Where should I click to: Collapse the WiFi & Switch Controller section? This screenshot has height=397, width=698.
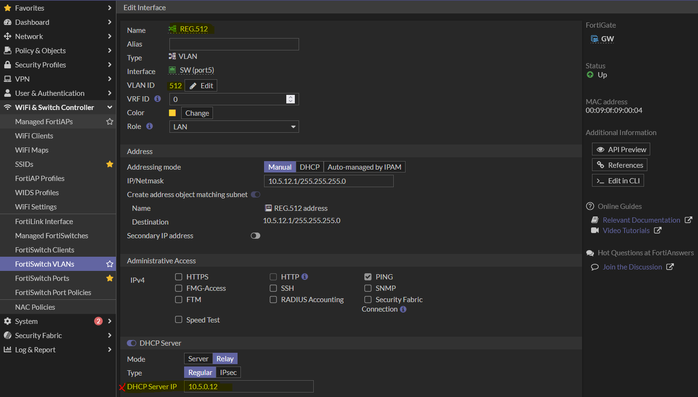(x=58, y=107)
